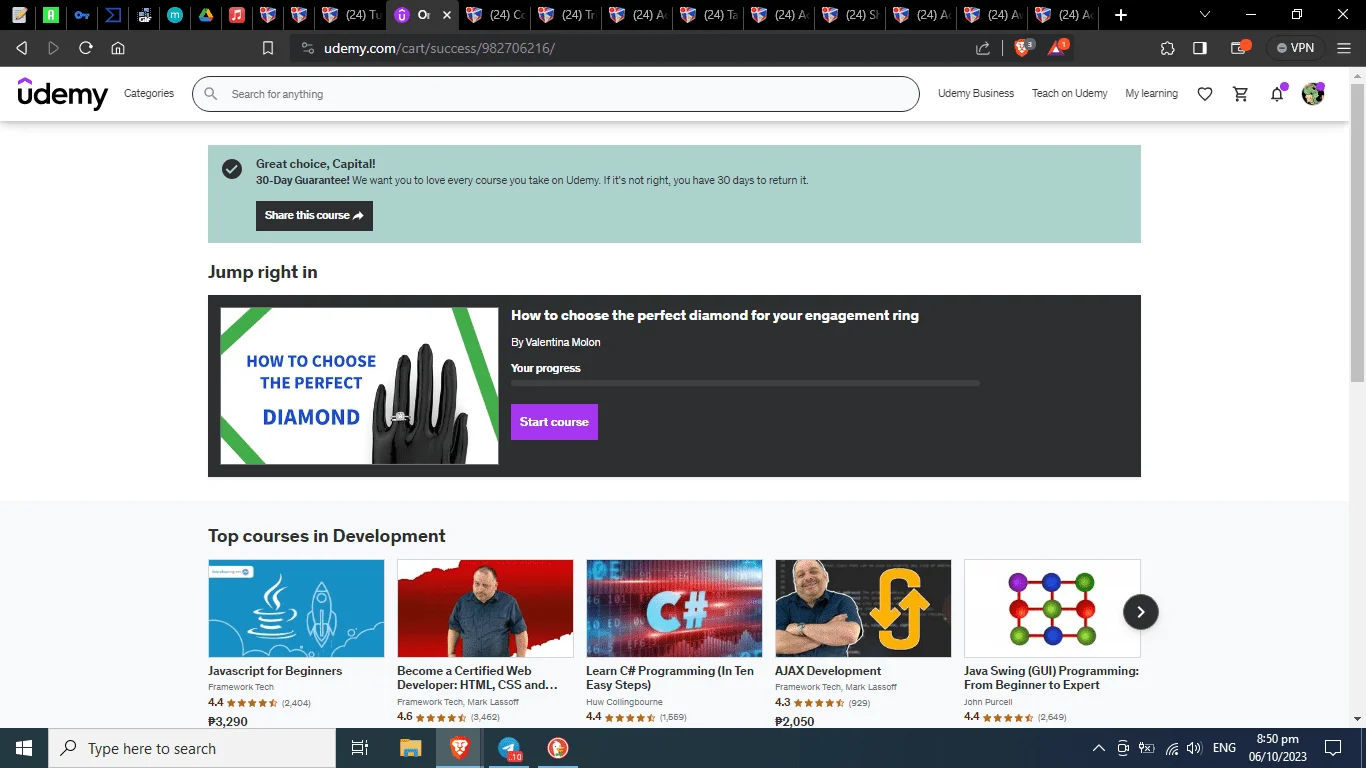1366x768 pixels.
Task: Open the shopping cart icon
Action: click(x=1241, y=94)
